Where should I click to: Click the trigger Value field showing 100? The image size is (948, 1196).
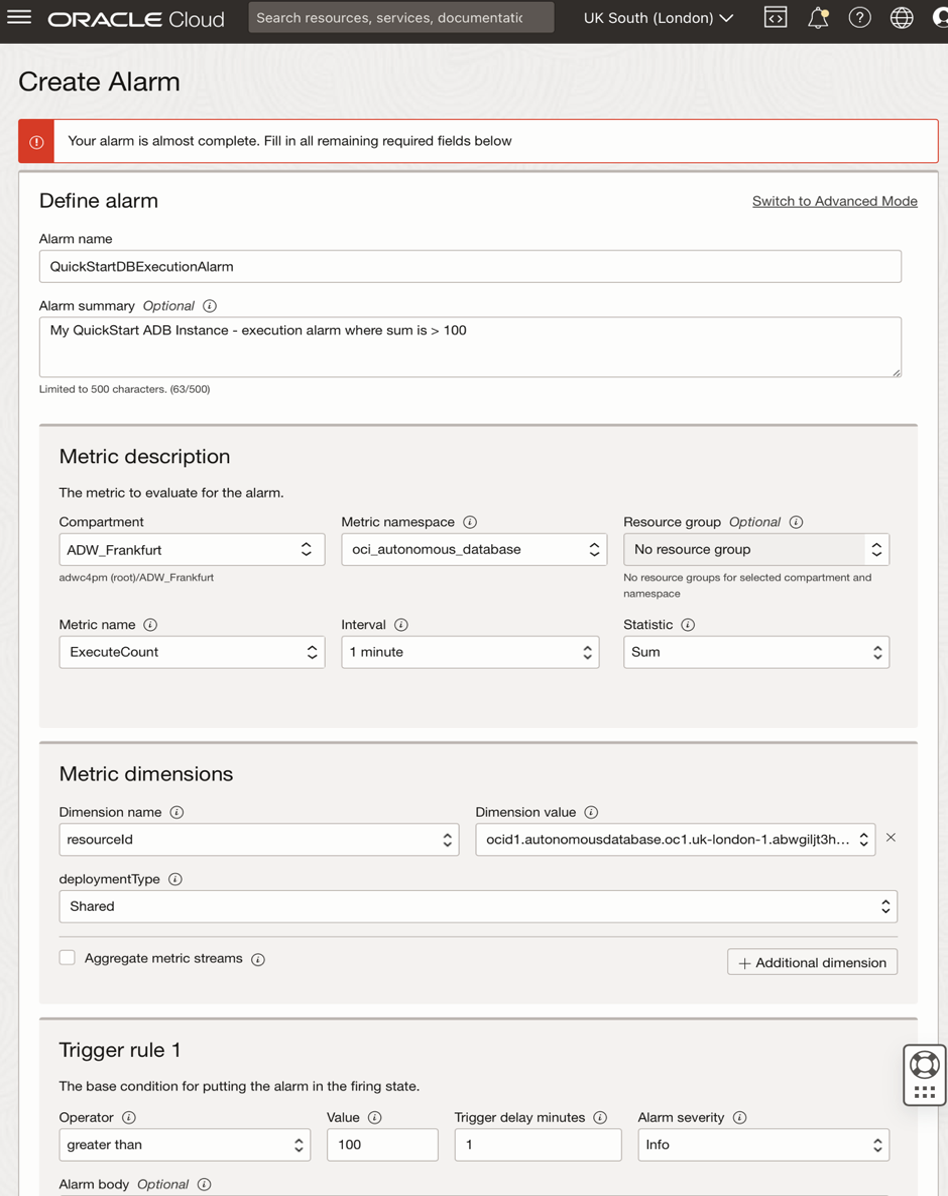pos(383,1145)
